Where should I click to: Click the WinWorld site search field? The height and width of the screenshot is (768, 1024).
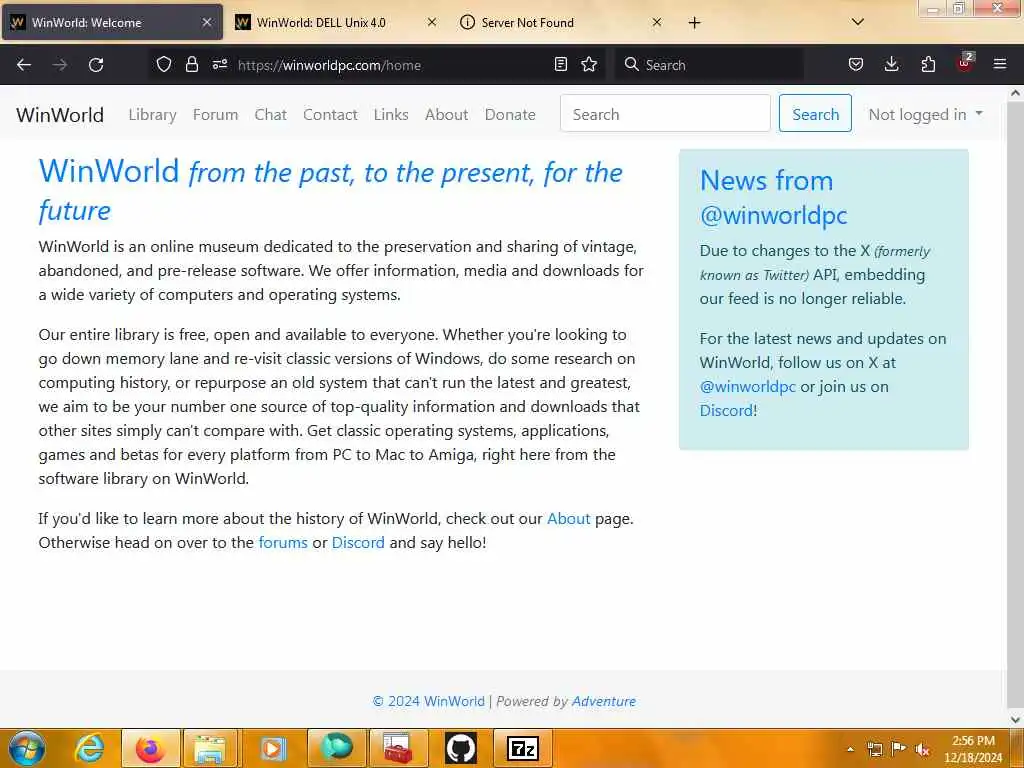click(665, 114)
